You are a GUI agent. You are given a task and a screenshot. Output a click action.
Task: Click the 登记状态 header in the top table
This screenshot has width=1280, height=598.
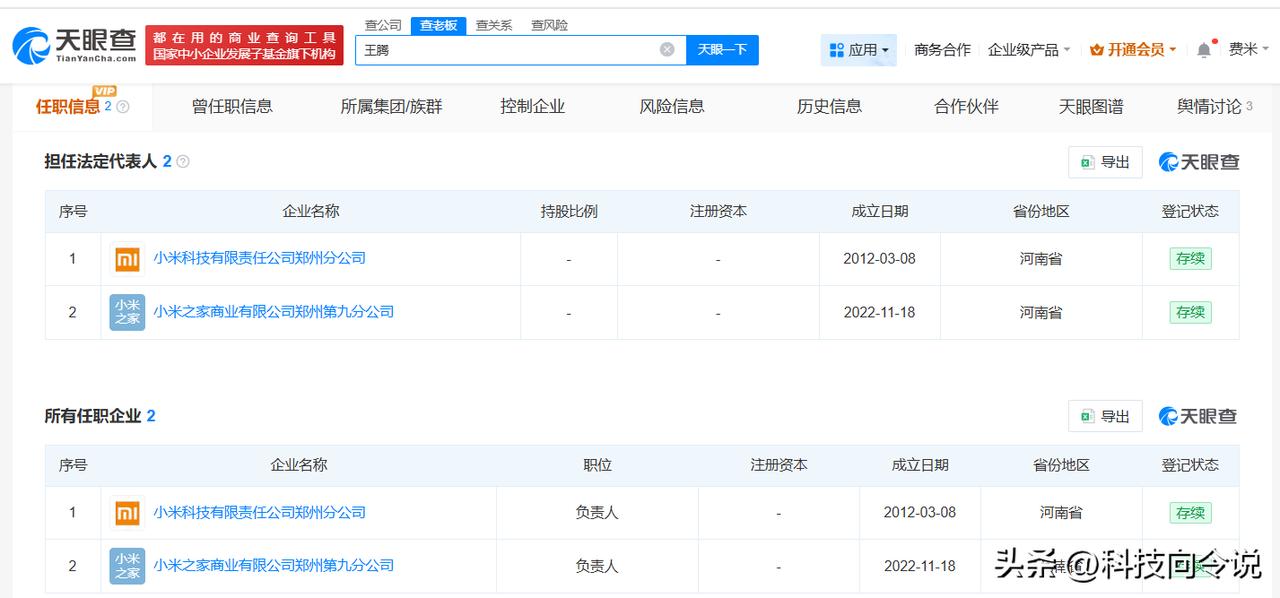point(1190,211)
